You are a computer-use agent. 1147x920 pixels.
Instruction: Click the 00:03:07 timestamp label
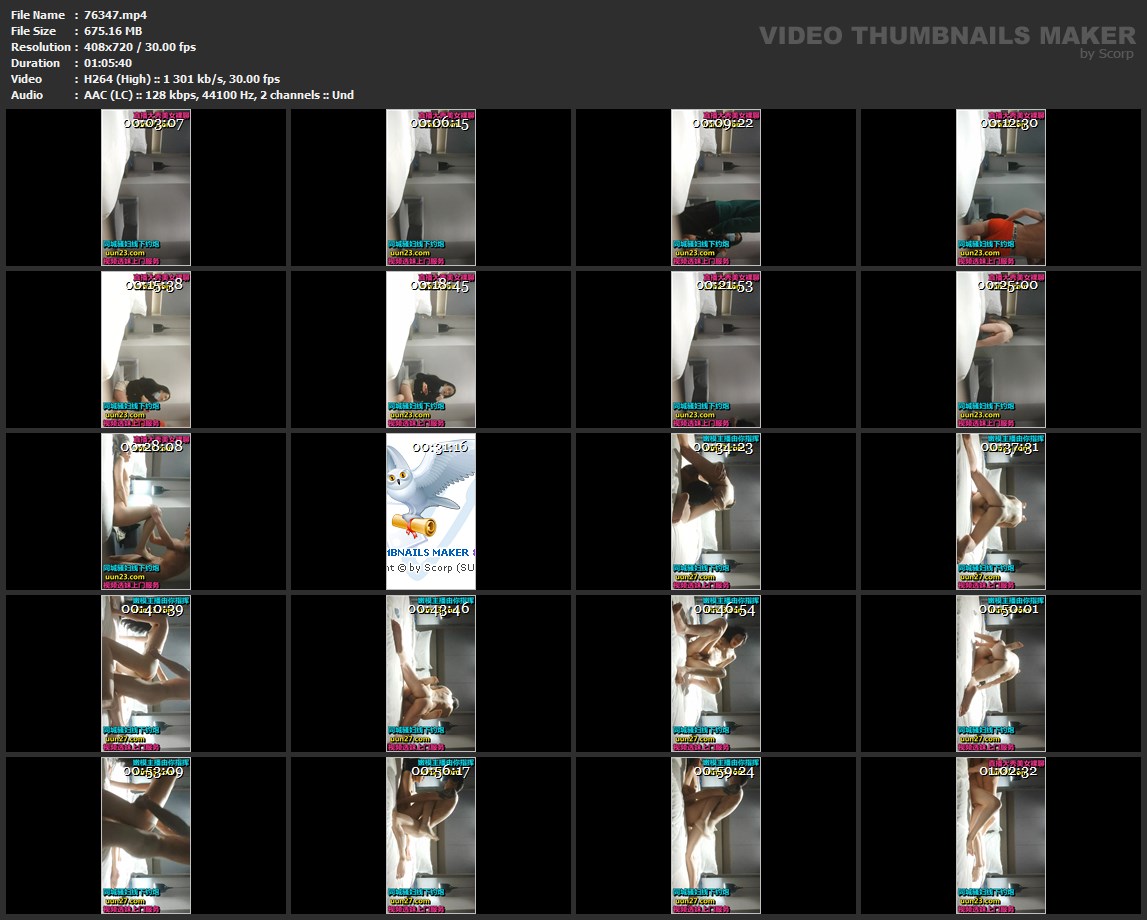154,123
